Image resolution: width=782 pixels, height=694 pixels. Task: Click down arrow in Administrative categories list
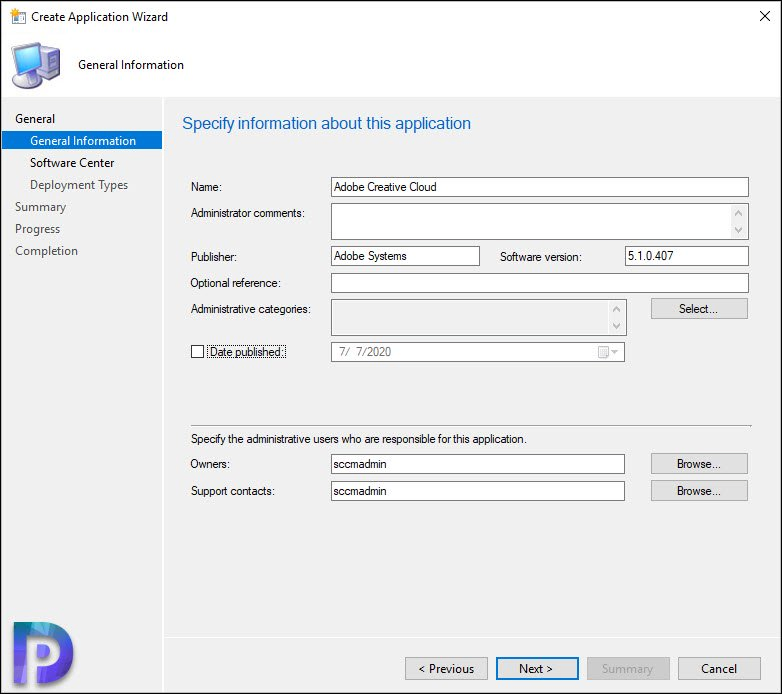pos(616,326)
